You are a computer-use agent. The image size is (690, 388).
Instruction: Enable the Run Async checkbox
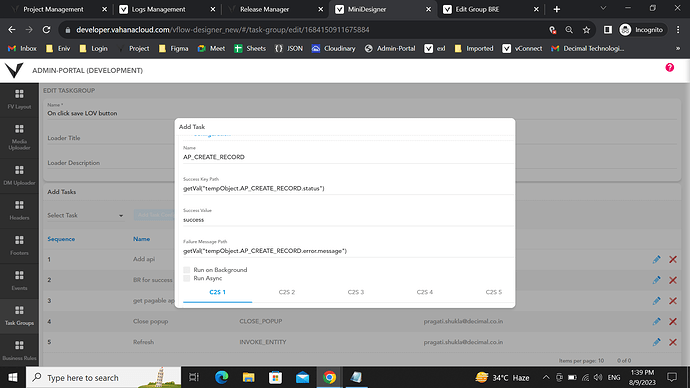click(187, 278)
